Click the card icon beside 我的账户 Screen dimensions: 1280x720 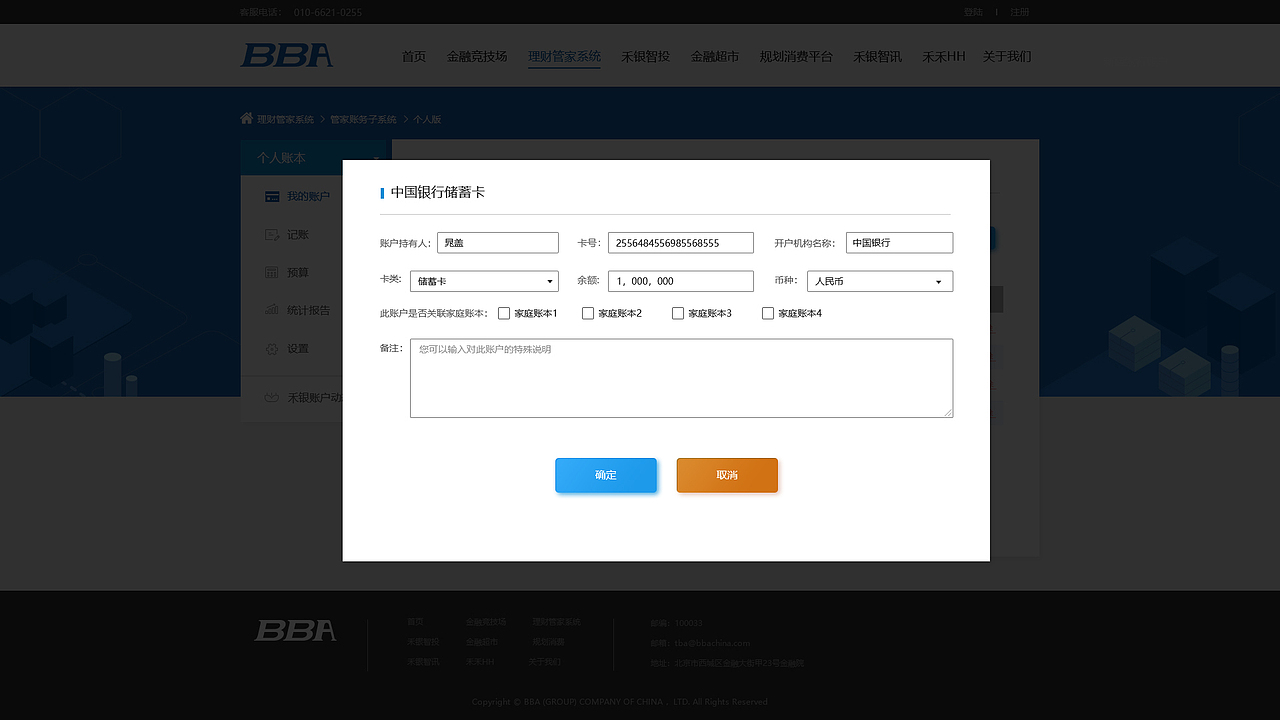(272, 197)
